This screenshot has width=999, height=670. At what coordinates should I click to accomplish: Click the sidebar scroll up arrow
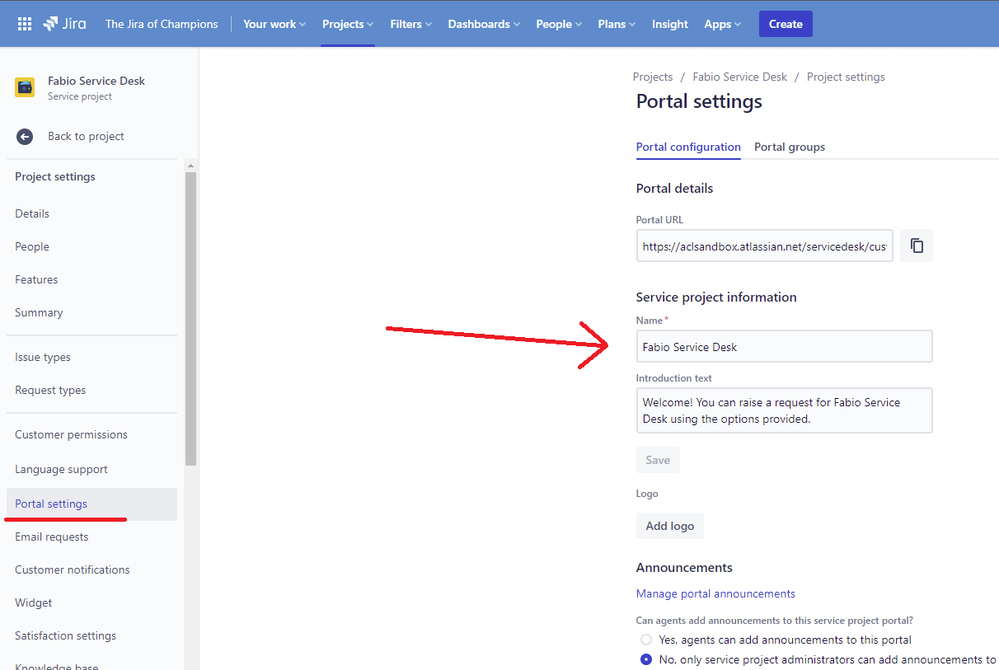[x=190, y=166]
